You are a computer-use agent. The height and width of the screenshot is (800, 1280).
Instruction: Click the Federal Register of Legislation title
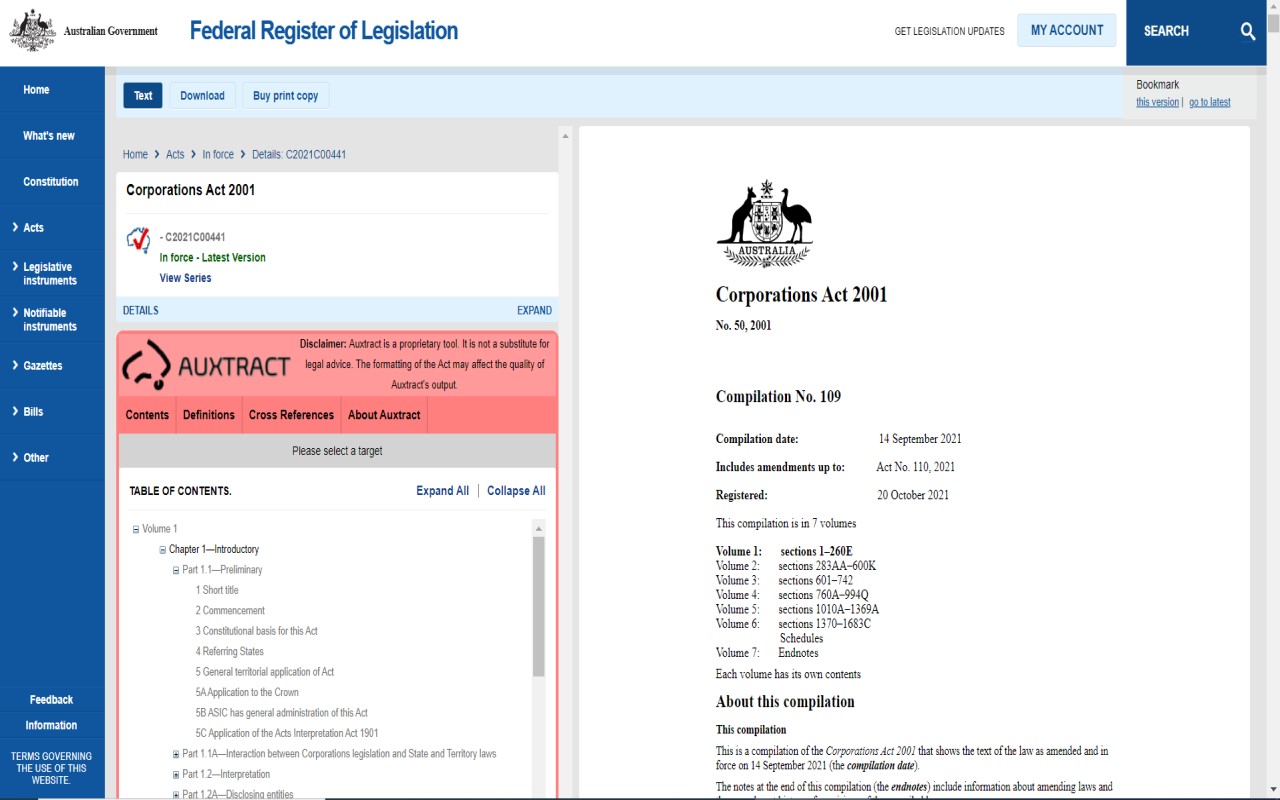coord(324,31)
